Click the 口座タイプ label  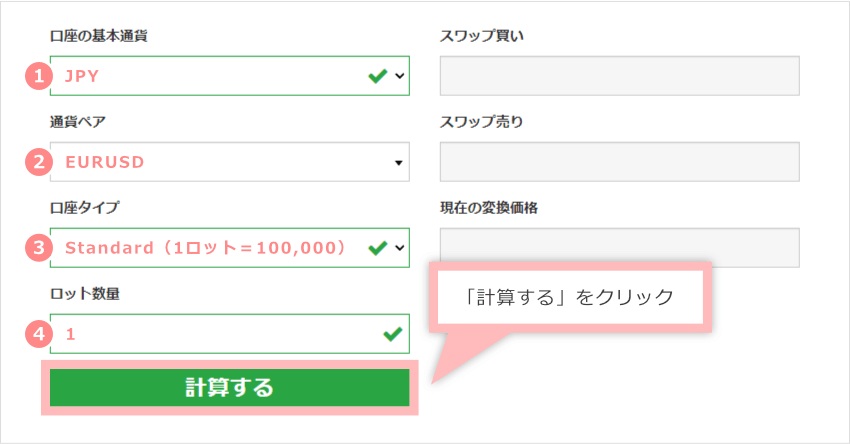pyautogui.click(x=84, y=208)
